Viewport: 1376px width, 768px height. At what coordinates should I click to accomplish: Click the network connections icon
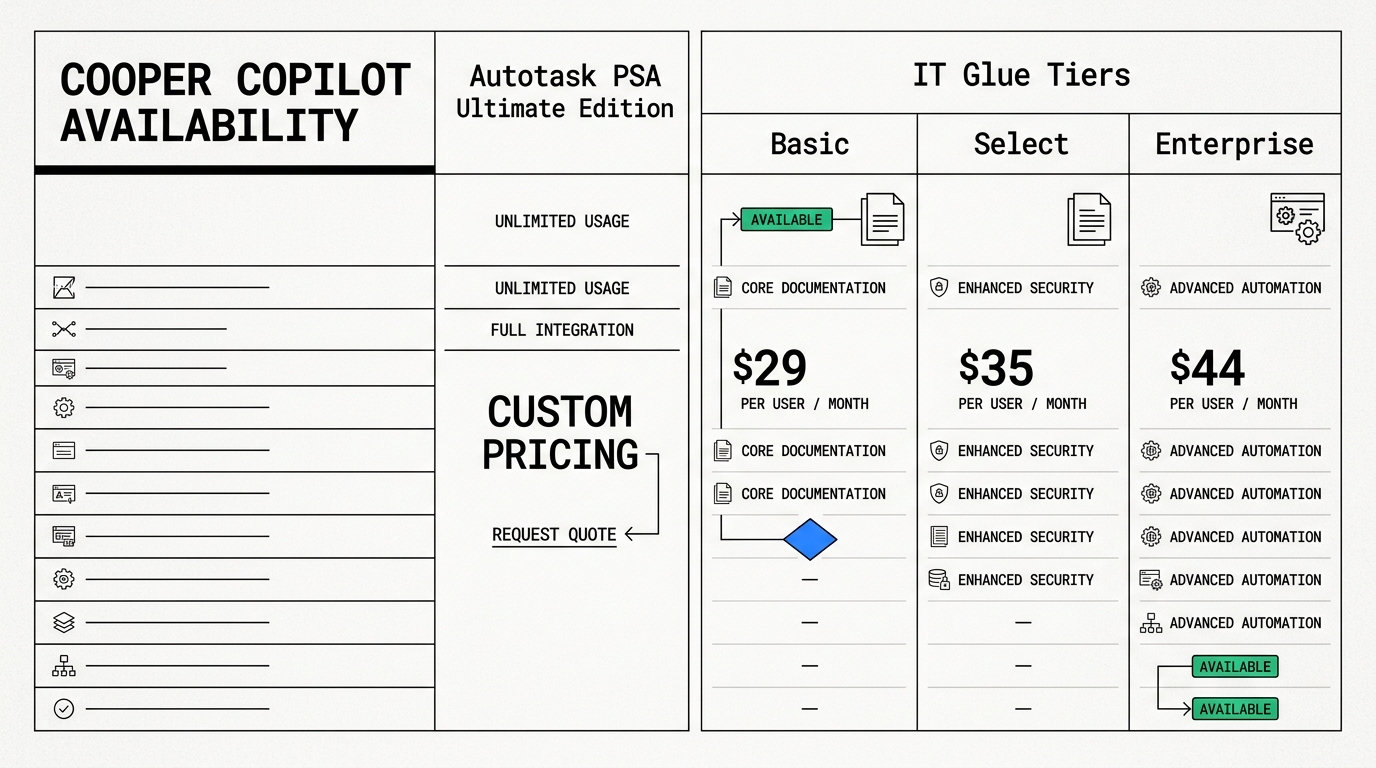pyautogui.click(x=63, y=328)
